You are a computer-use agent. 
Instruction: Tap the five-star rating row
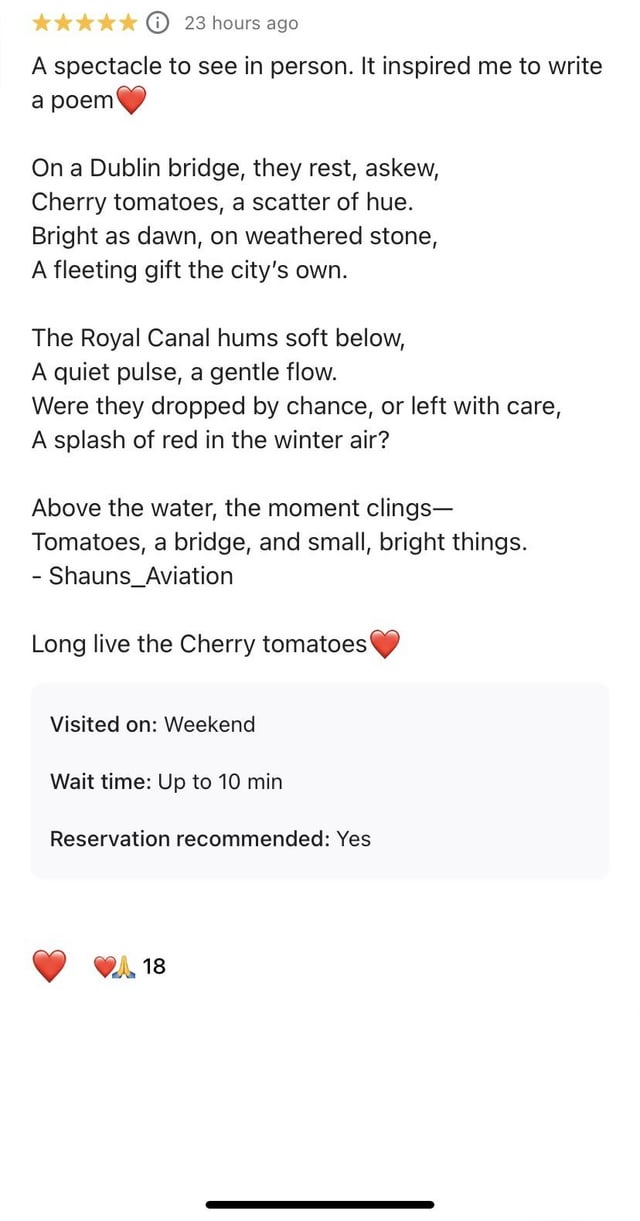pyautogui.click(x=86, y=22)
